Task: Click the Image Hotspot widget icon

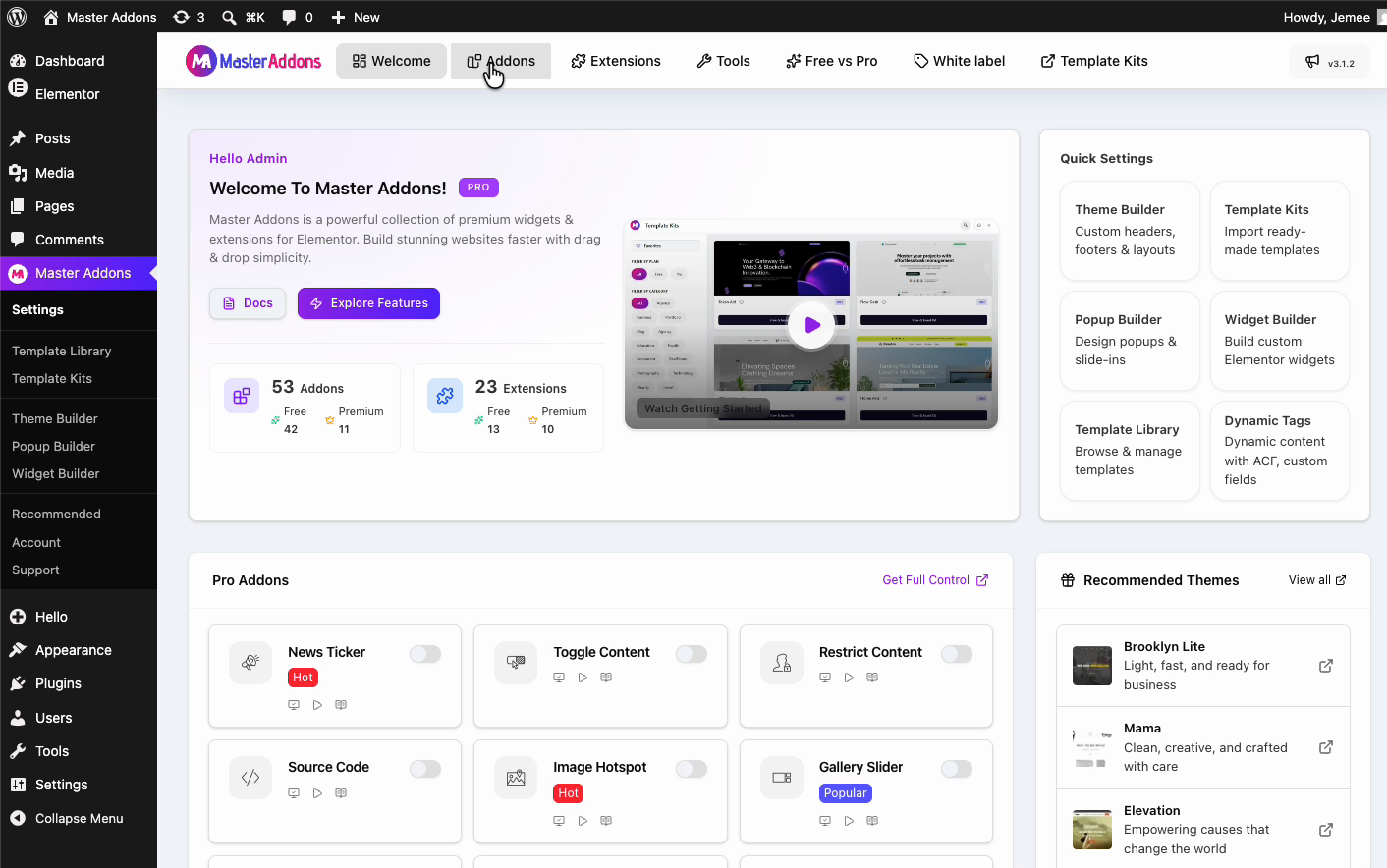Action: click(x=516, y=778)
